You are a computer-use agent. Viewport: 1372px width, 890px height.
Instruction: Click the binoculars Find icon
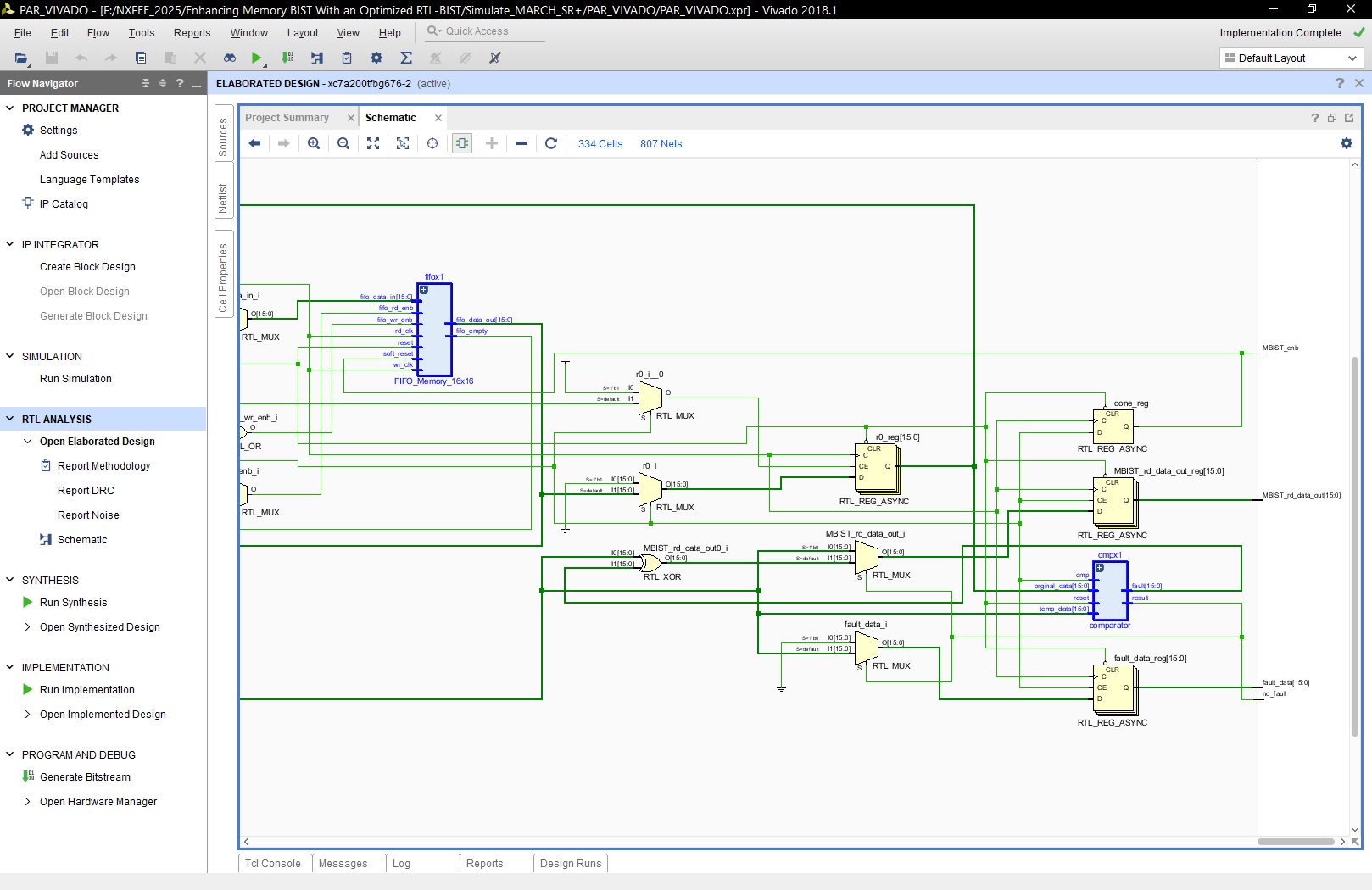click(x=230, y=58)
